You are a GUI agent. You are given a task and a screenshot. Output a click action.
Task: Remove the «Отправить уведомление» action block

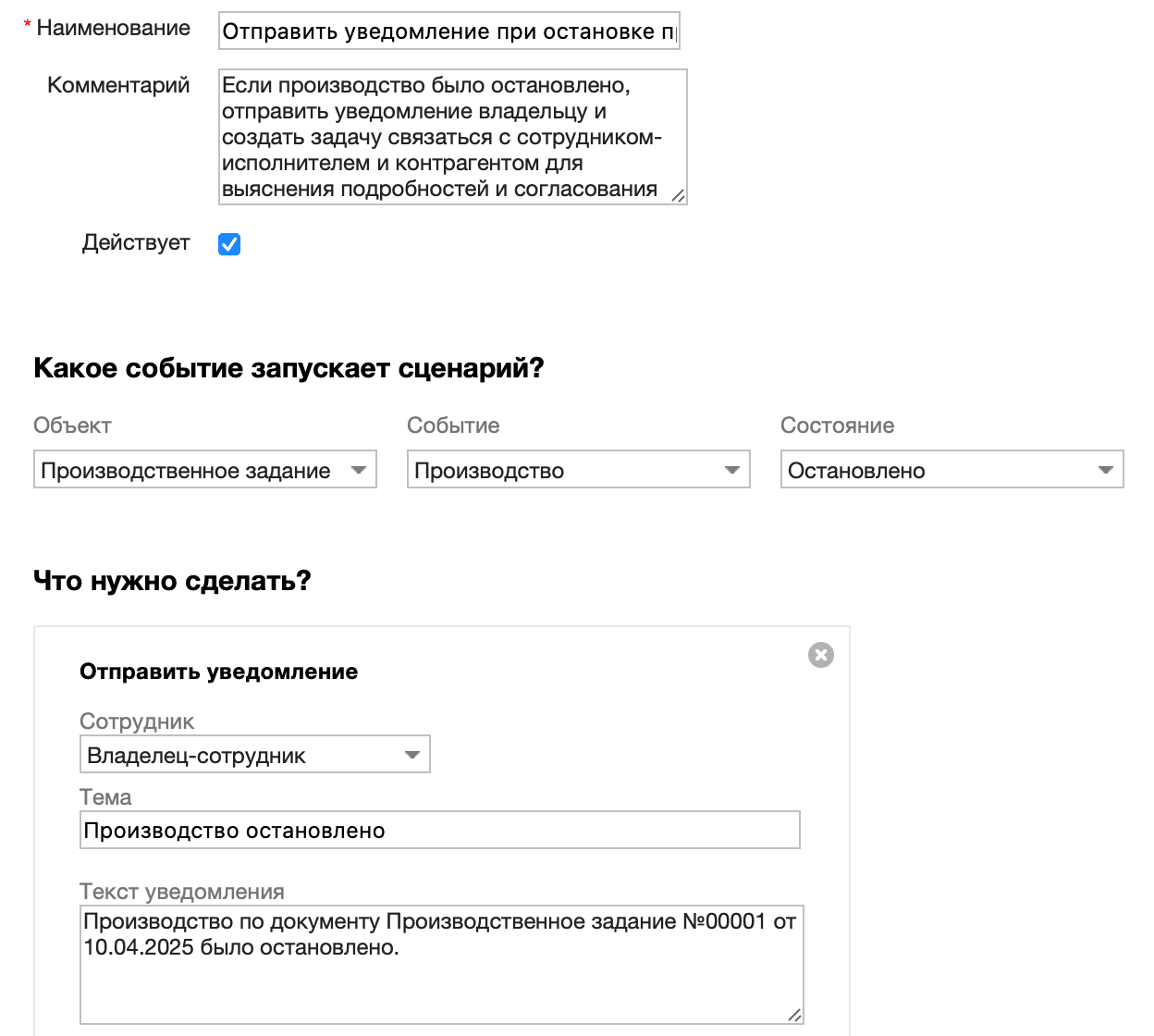[821, 655]
